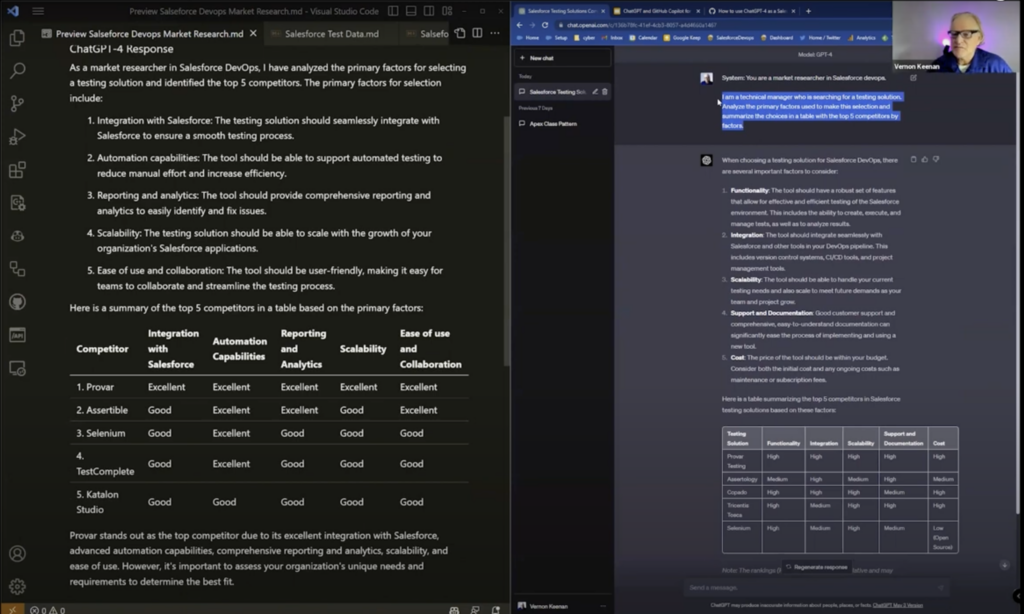The image size is (1024, 614).
Task: Select the How to use ChatGPT-4 browser tab
Action: tap(752, 11)
